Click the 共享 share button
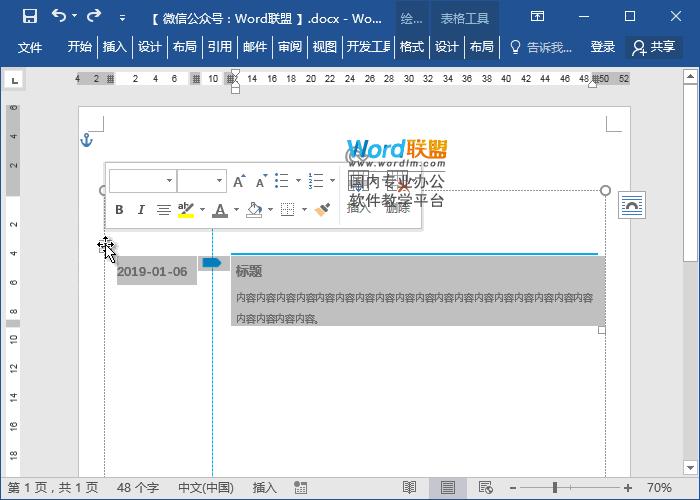Screen dimensions: 700x500 pyautogui.click(x=653, y=47)
